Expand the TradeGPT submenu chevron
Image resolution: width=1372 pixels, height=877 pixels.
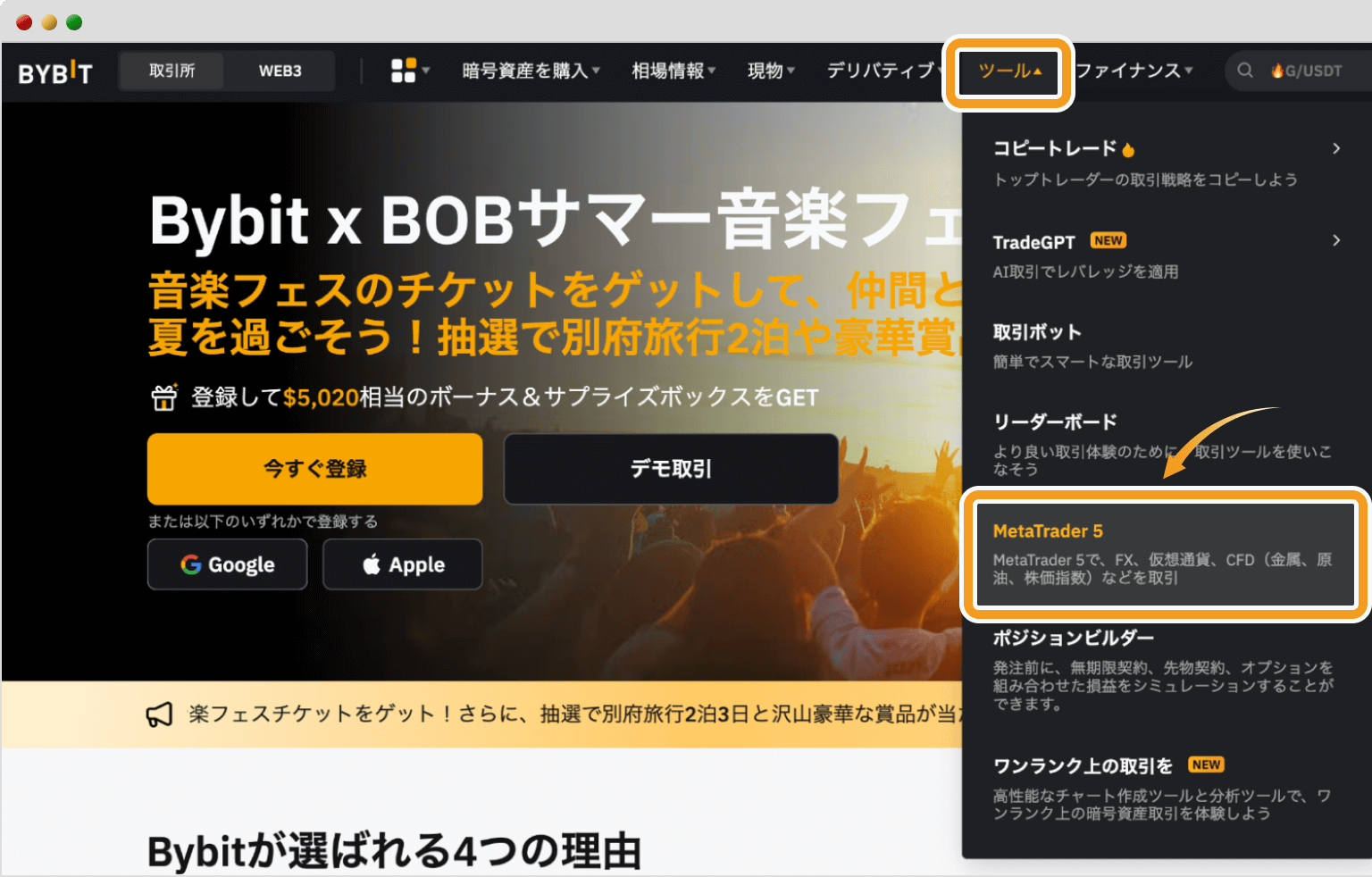[1336, 240]
